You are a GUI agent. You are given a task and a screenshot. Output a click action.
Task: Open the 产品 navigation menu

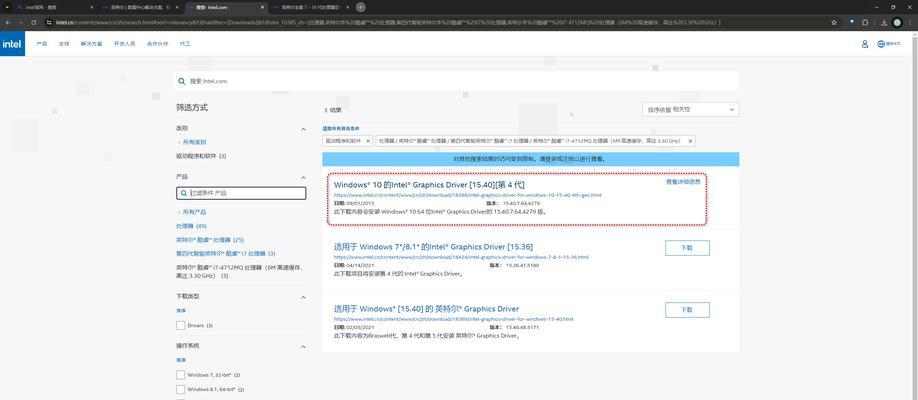[x=42, y=44]
